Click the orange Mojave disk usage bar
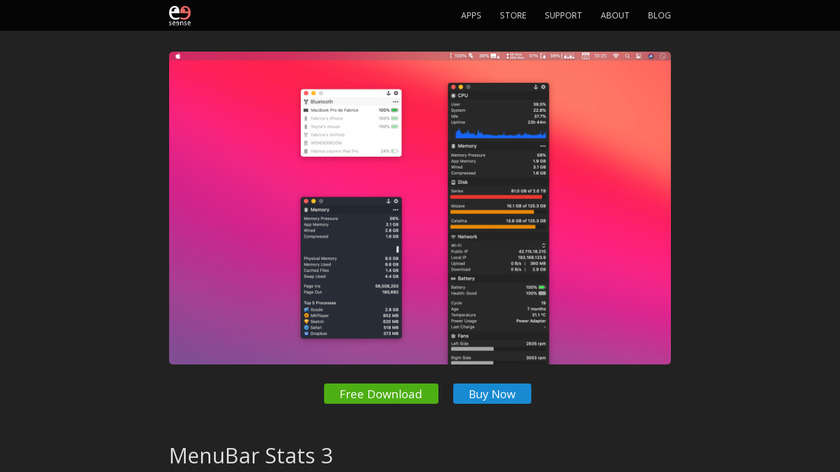840x472 pixels. click(x=492, y=212)
